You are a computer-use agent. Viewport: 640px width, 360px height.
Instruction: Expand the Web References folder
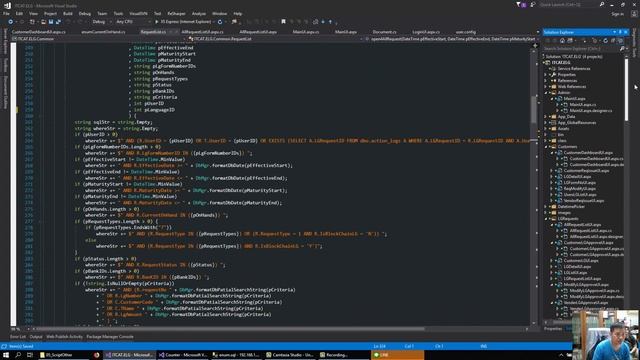click(546, 87)
